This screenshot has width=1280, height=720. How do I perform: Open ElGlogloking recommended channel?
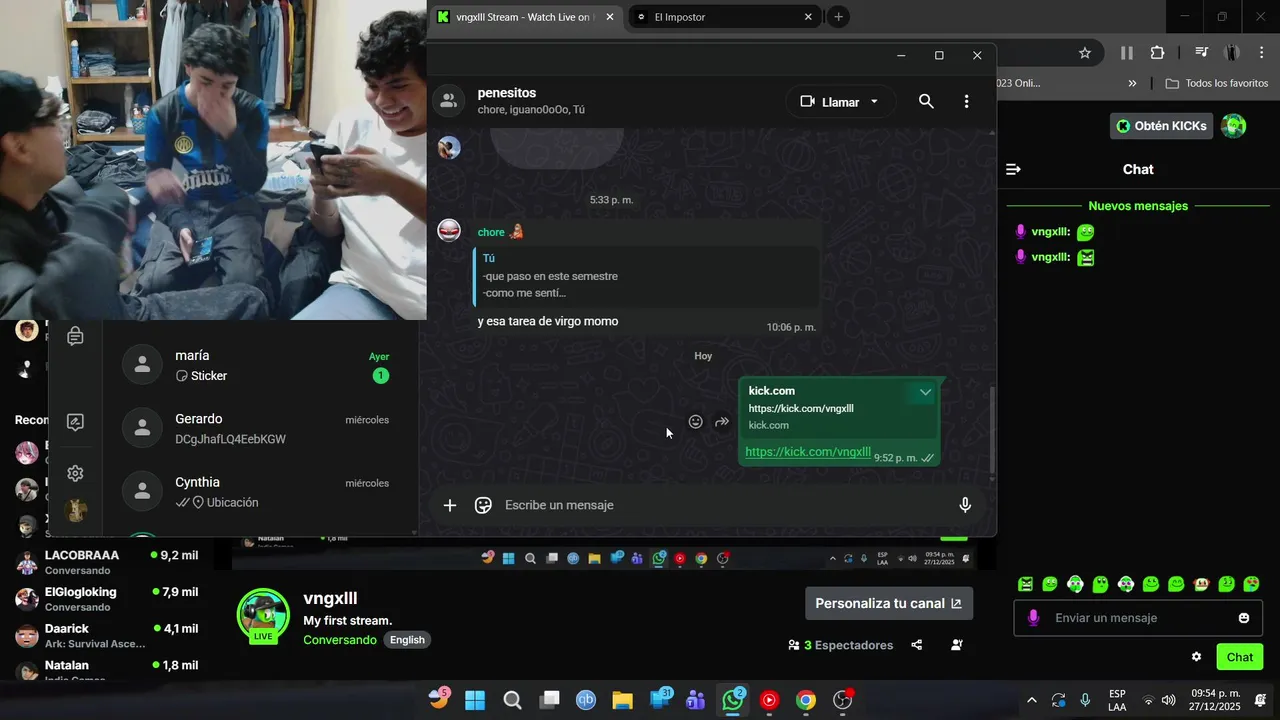click(106, 599)
